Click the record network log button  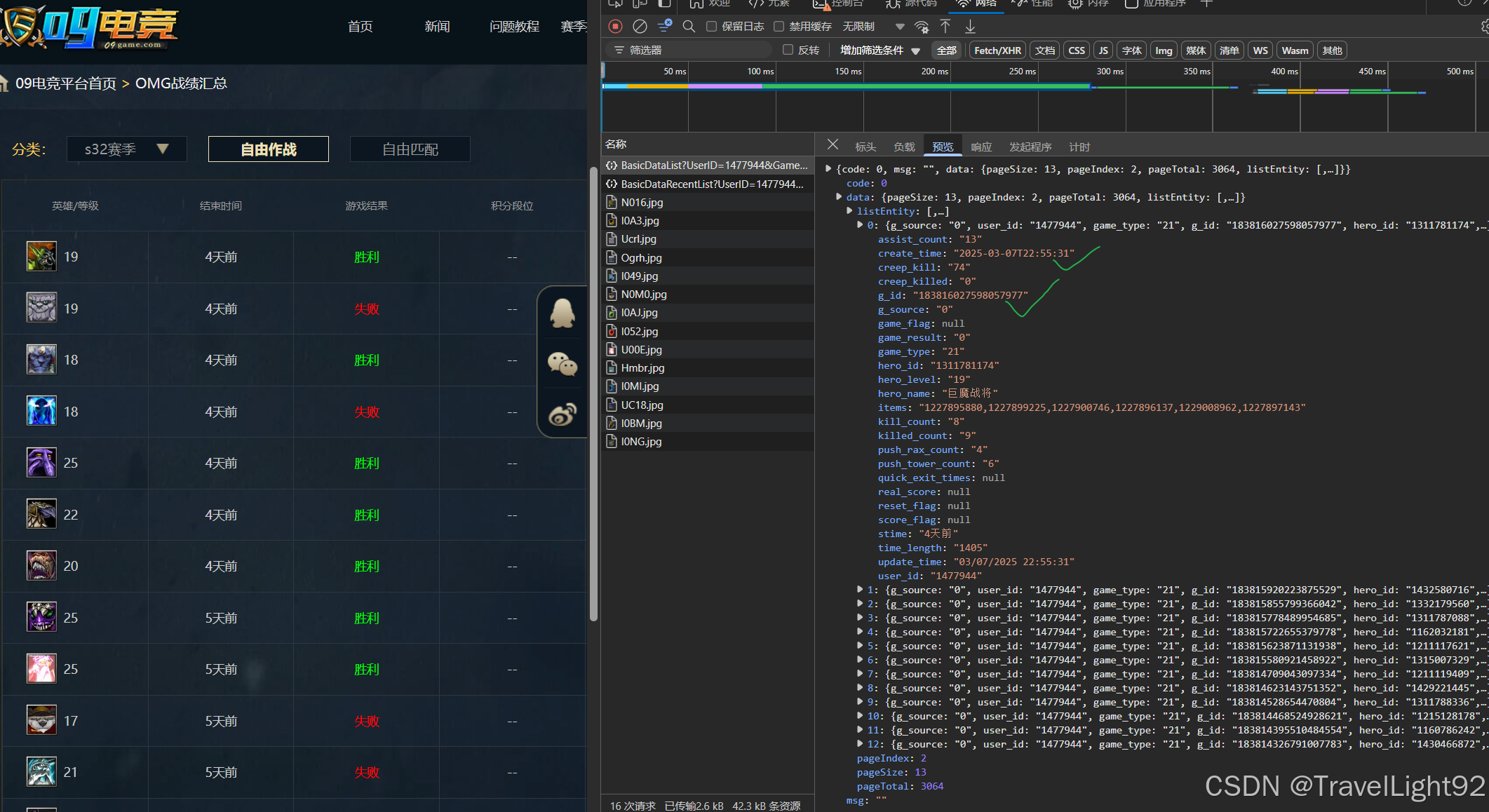tap(615, 27)
